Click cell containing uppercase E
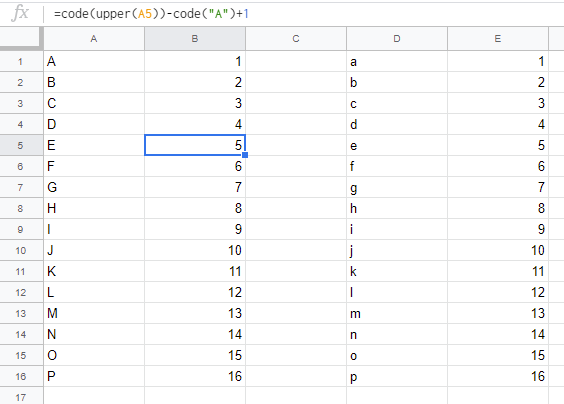The height and width of the screenshot is (404, 564). tap(94, 145)
